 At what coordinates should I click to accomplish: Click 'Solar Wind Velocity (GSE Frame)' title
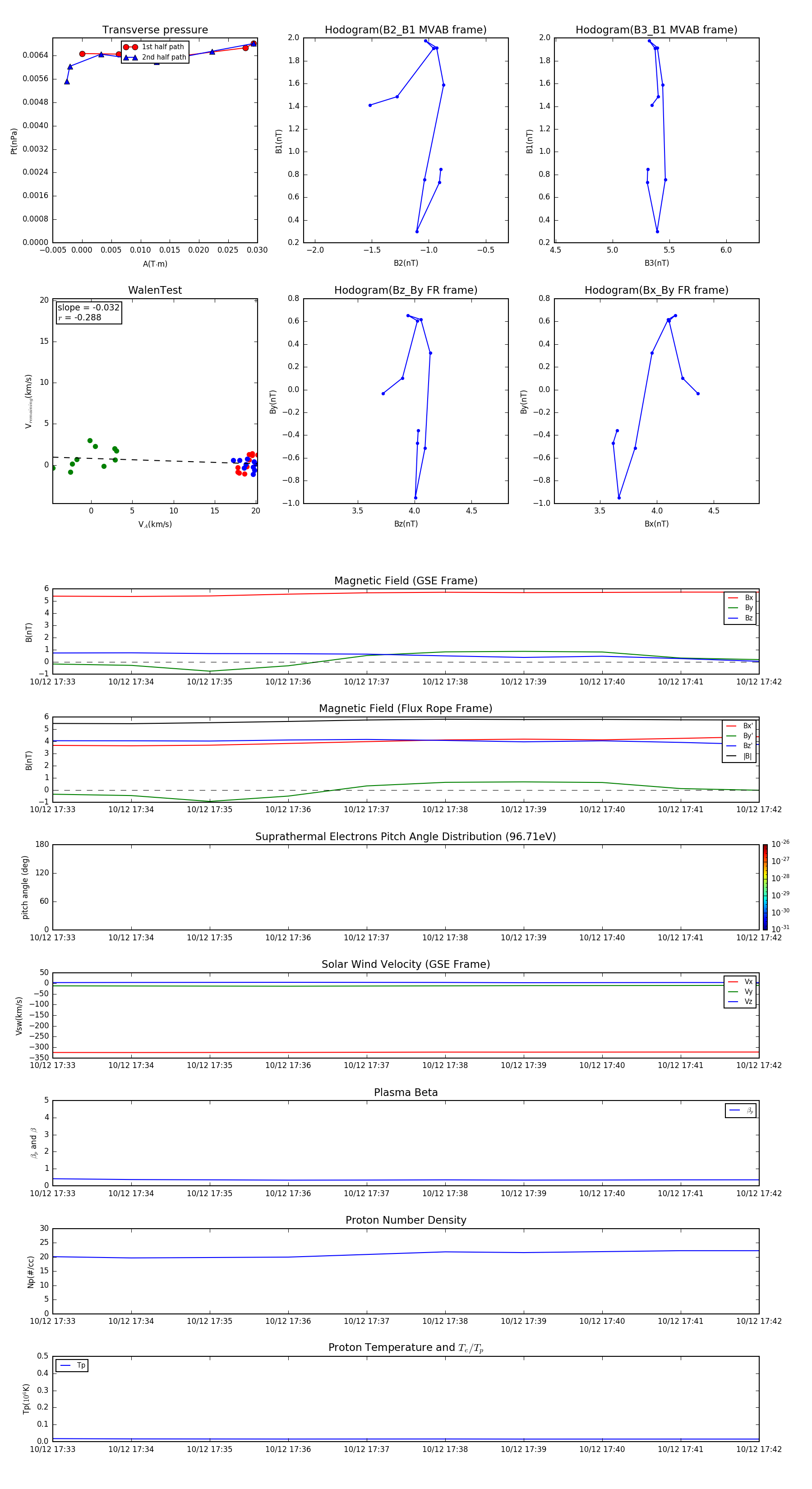406,964
